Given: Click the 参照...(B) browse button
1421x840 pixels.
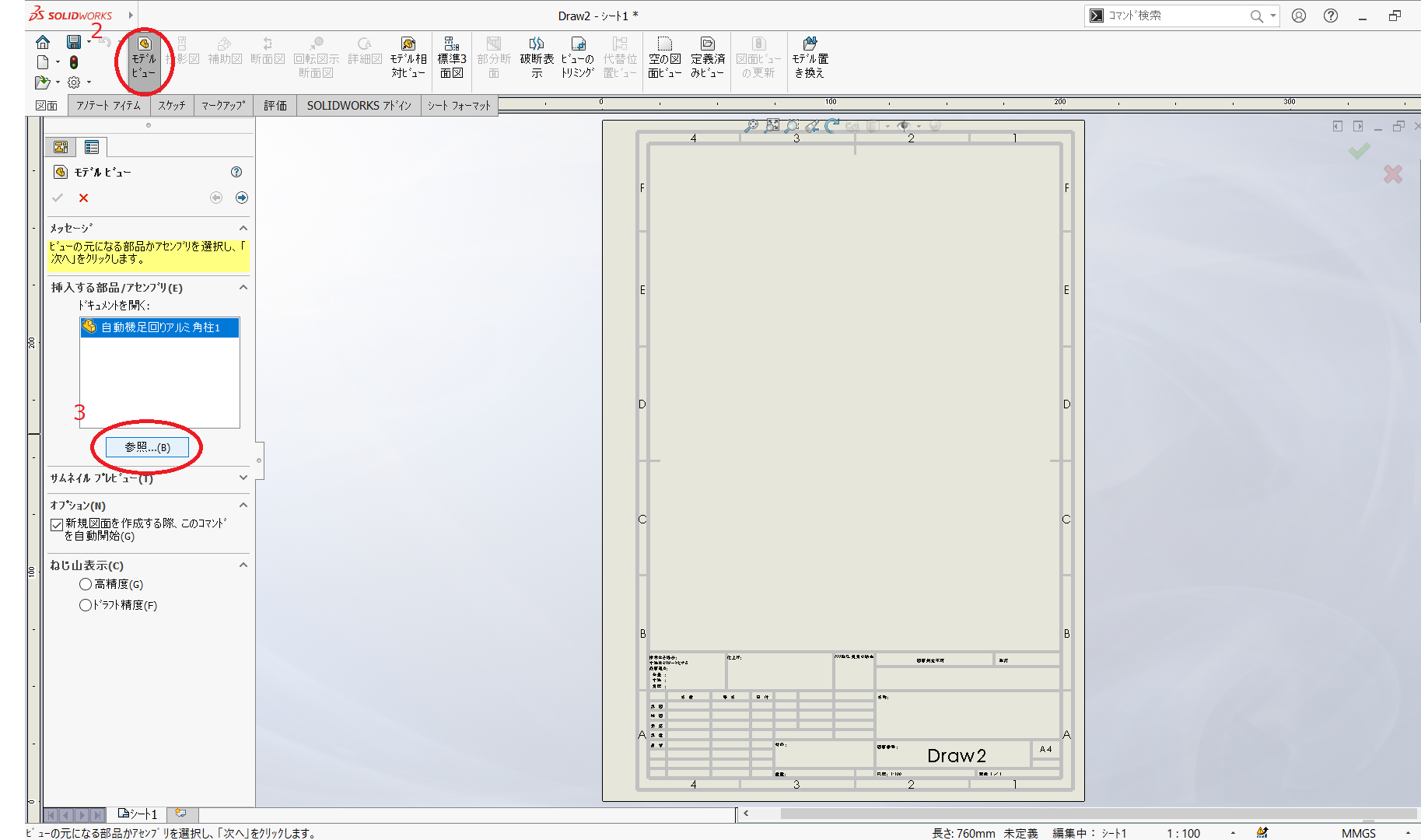Looking at the screenshot, I should pyautogui.click(x=147, y=447).
